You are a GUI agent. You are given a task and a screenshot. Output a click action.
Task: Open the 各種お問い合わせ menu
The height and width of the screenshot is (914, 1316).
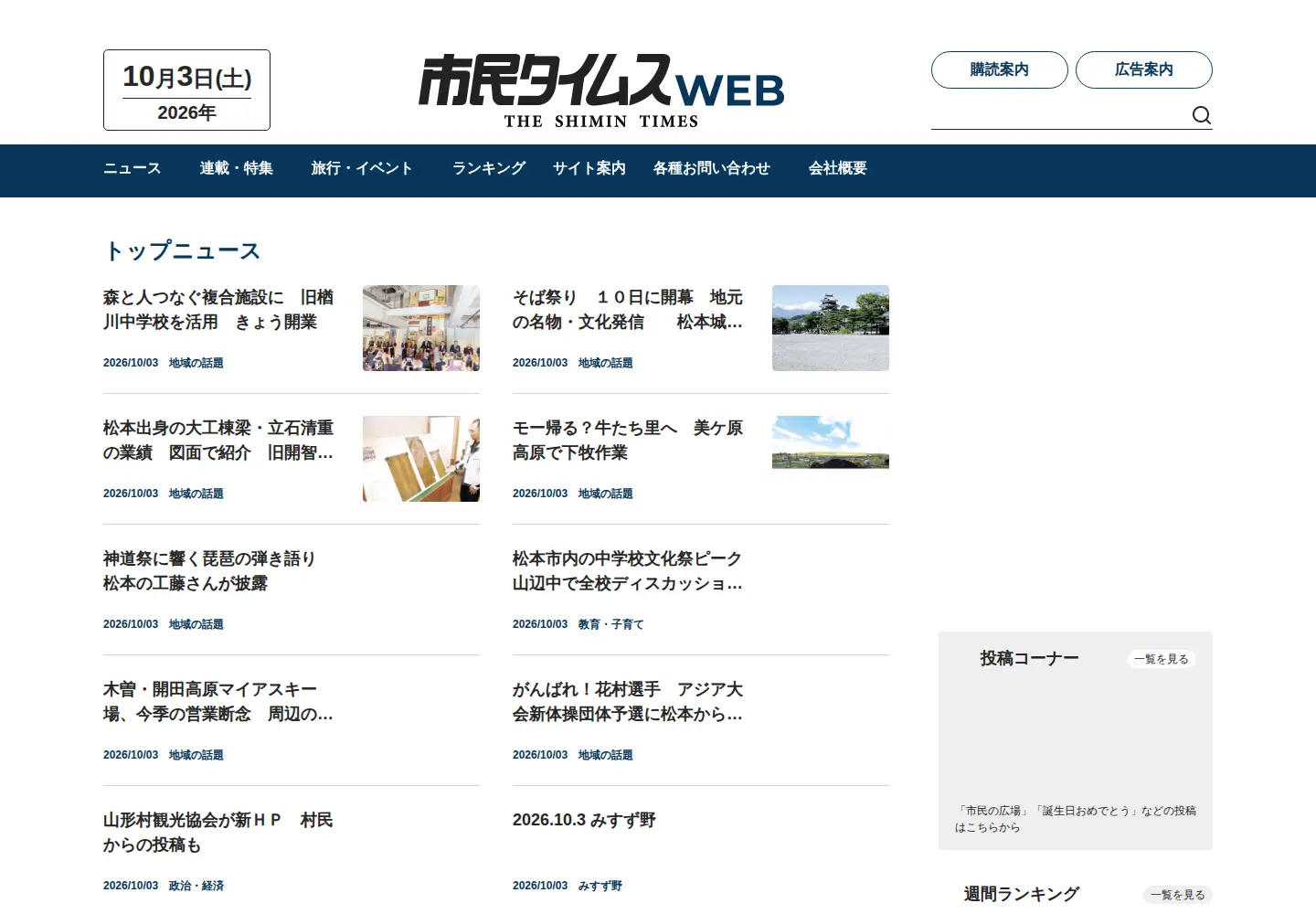tap(712, 168)
